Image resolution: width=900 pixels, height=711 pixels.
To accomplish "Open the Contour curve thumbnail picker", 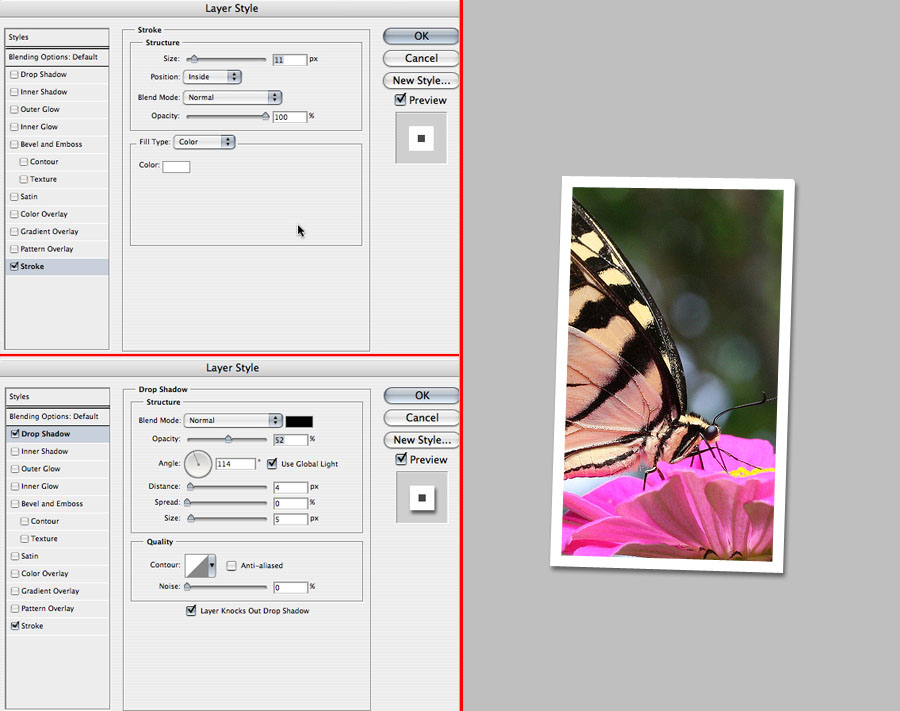I will pos(196,566).
